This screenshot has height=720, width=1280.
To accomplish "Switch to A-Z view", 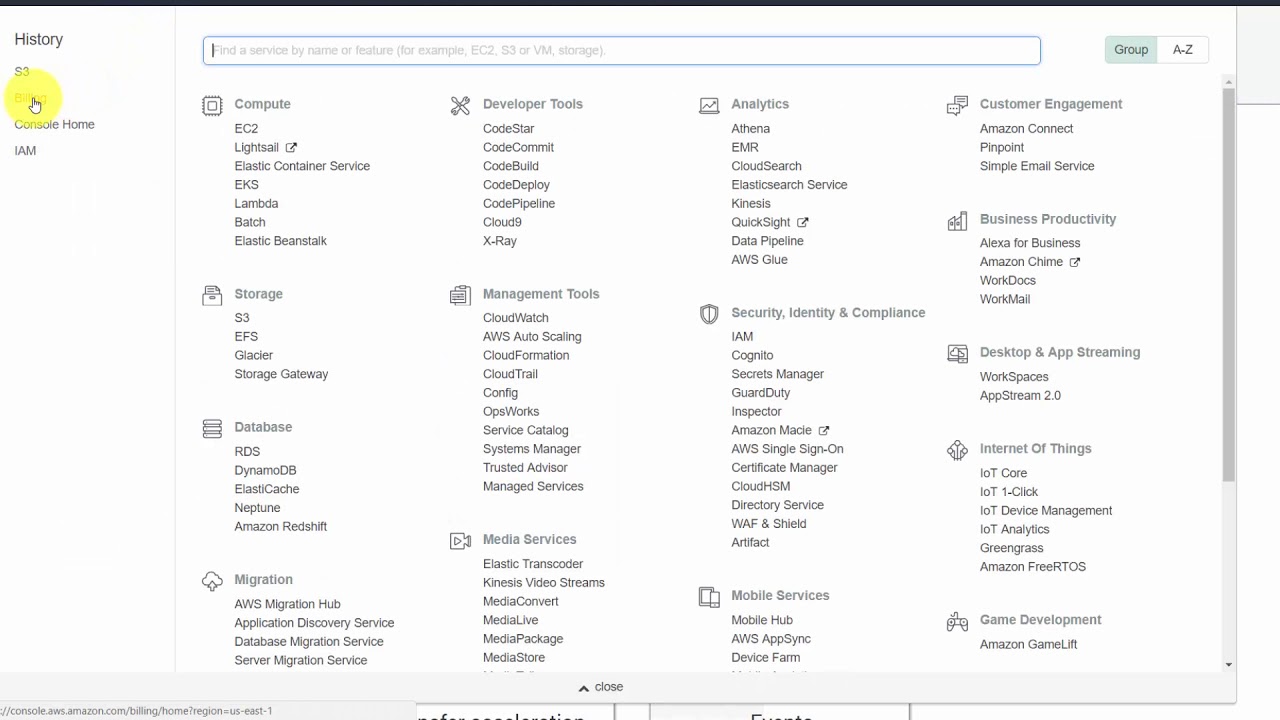I will coord(1183,50).
